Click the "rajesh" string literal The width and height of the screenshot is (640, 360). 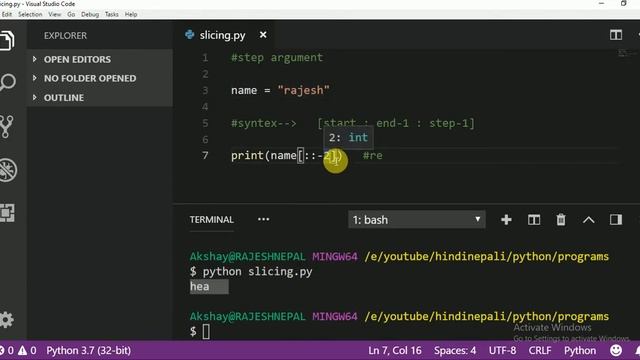coord(303,90)
